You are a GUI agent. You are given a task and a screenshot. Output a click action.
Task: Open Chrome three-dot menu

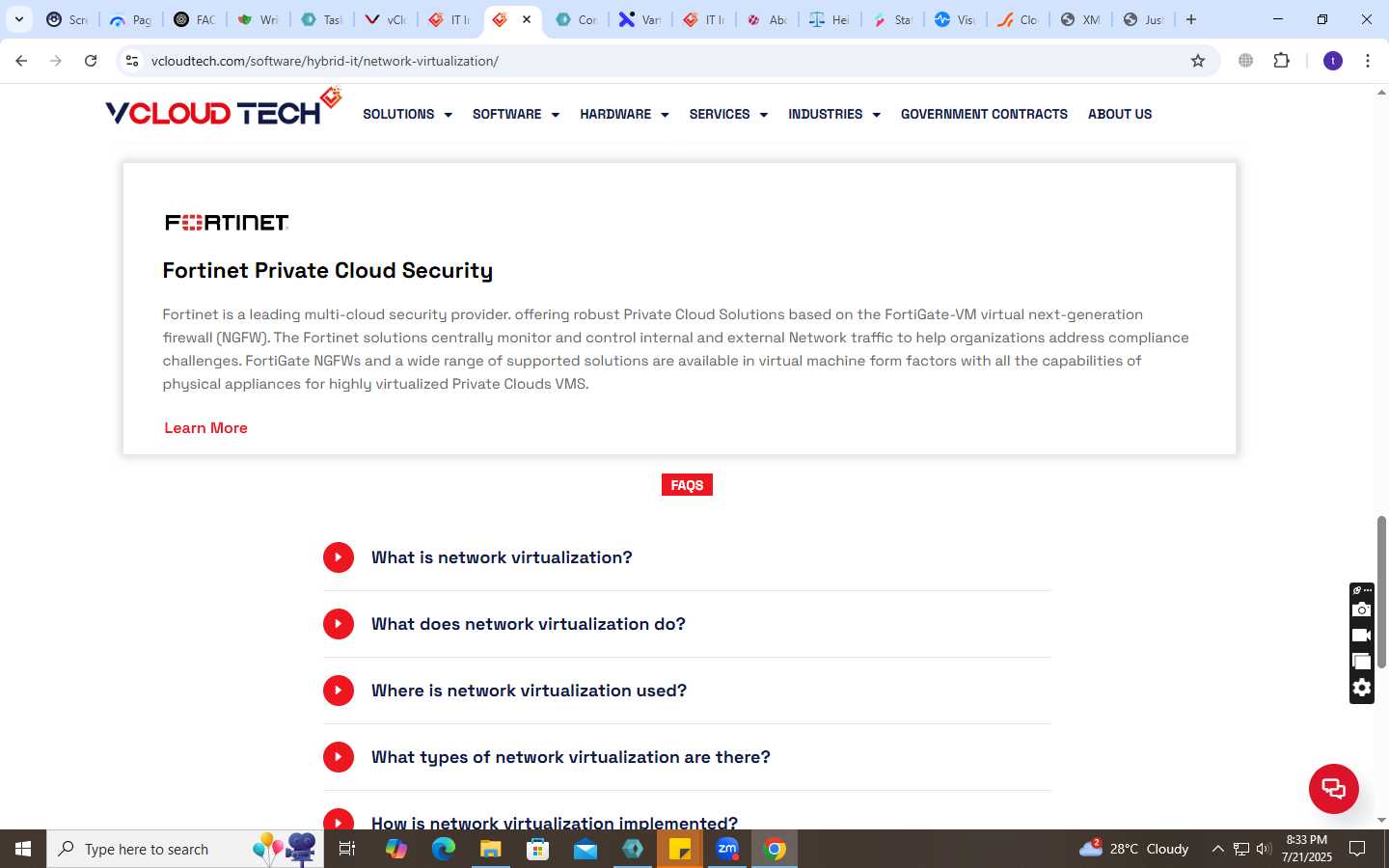point(1368,61)
